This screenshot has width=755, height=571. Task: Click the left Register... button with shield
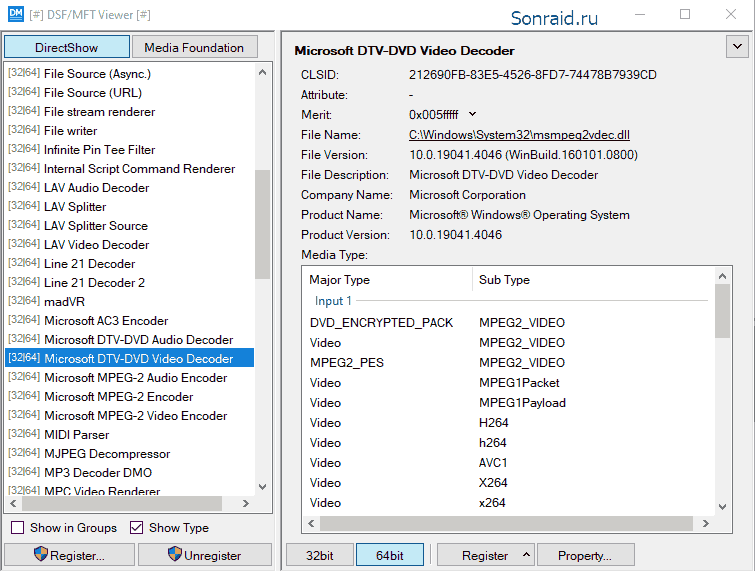click(69, 555)
